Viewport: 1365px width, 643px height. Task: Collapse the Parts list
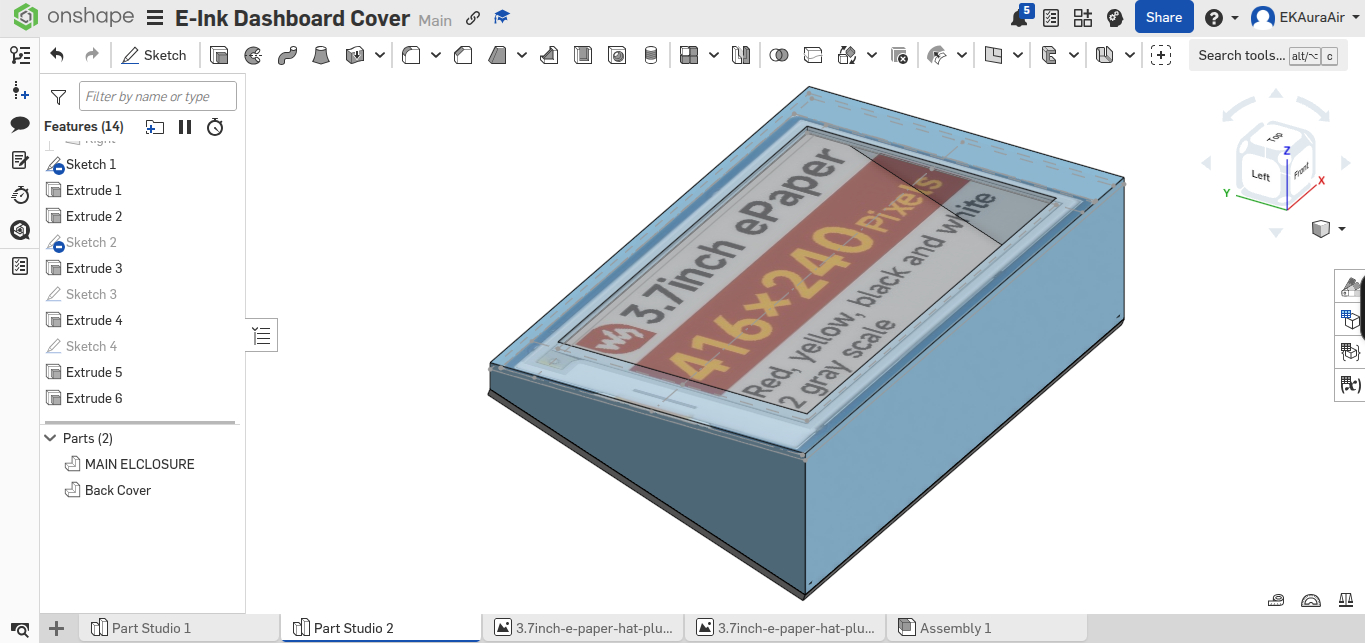[49, 438]
